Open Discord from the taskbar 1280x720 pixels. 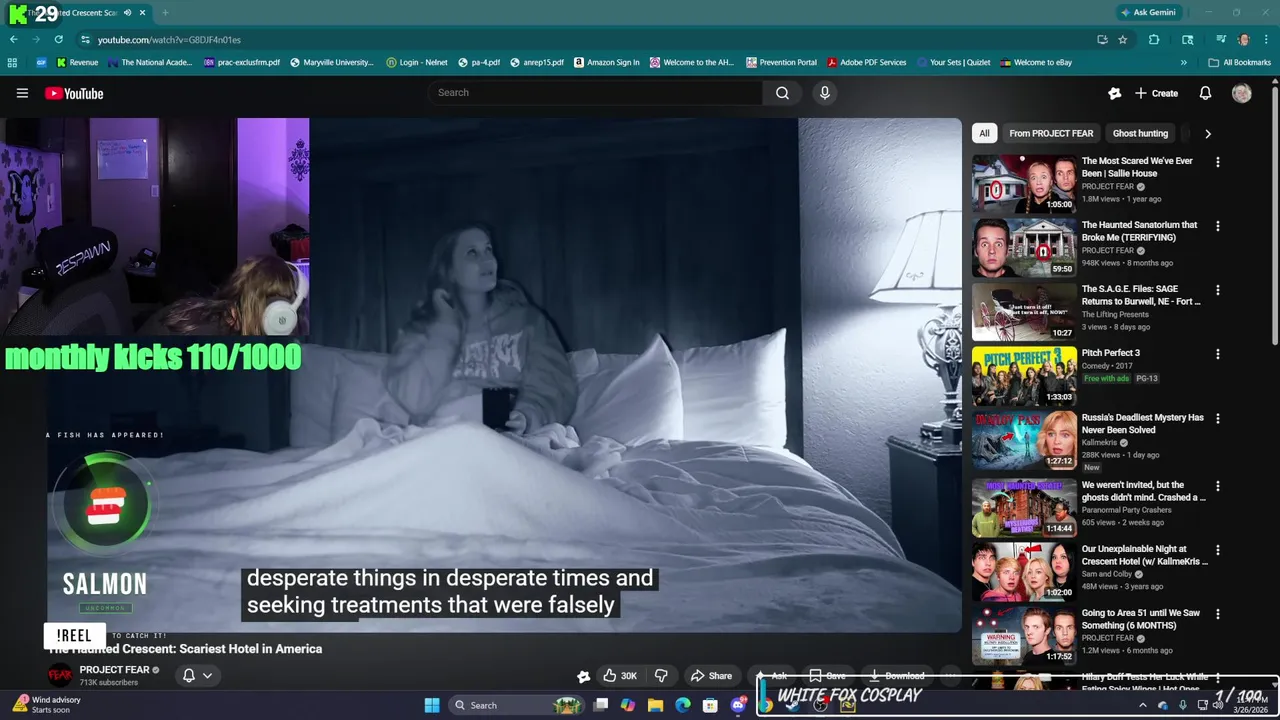coord(738,705)
